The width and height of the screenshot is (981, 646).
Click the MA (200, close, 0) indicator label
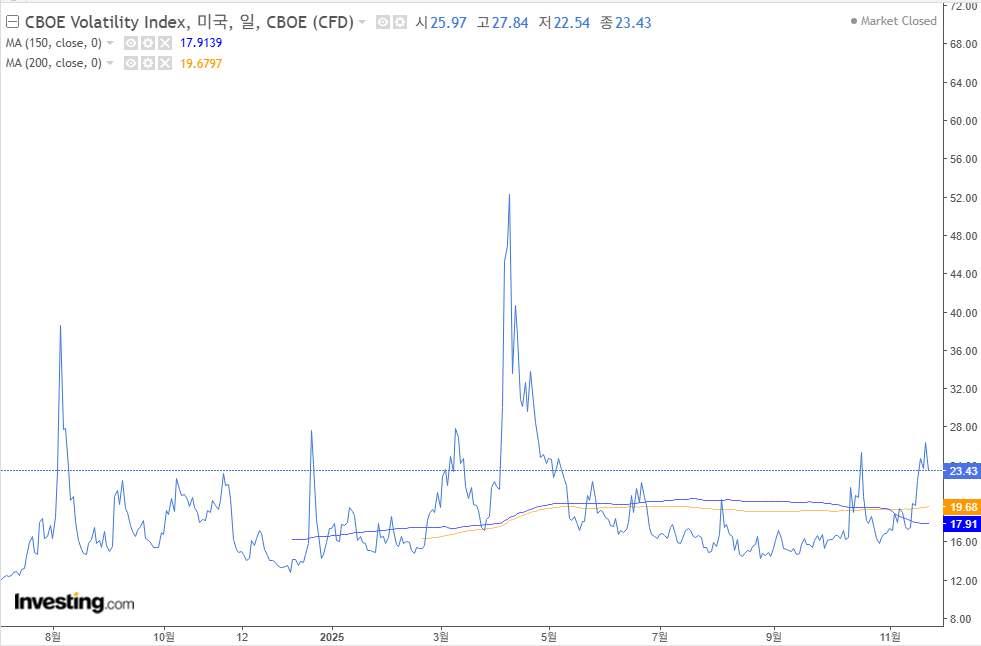[54, 63]
